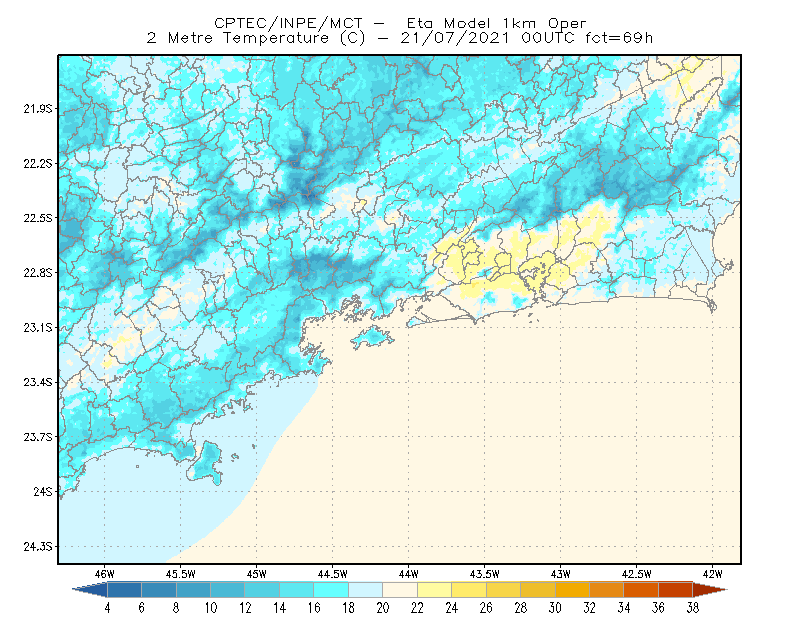Select the cyan 16–18 degree swatch
The image size is (800, 618).
coord(331,590)
